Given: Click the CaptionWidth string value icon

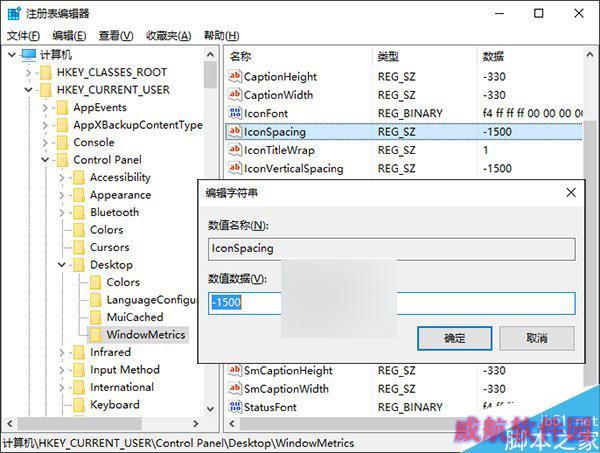Looking at the screenshot, I should click(x=235, y=95).
